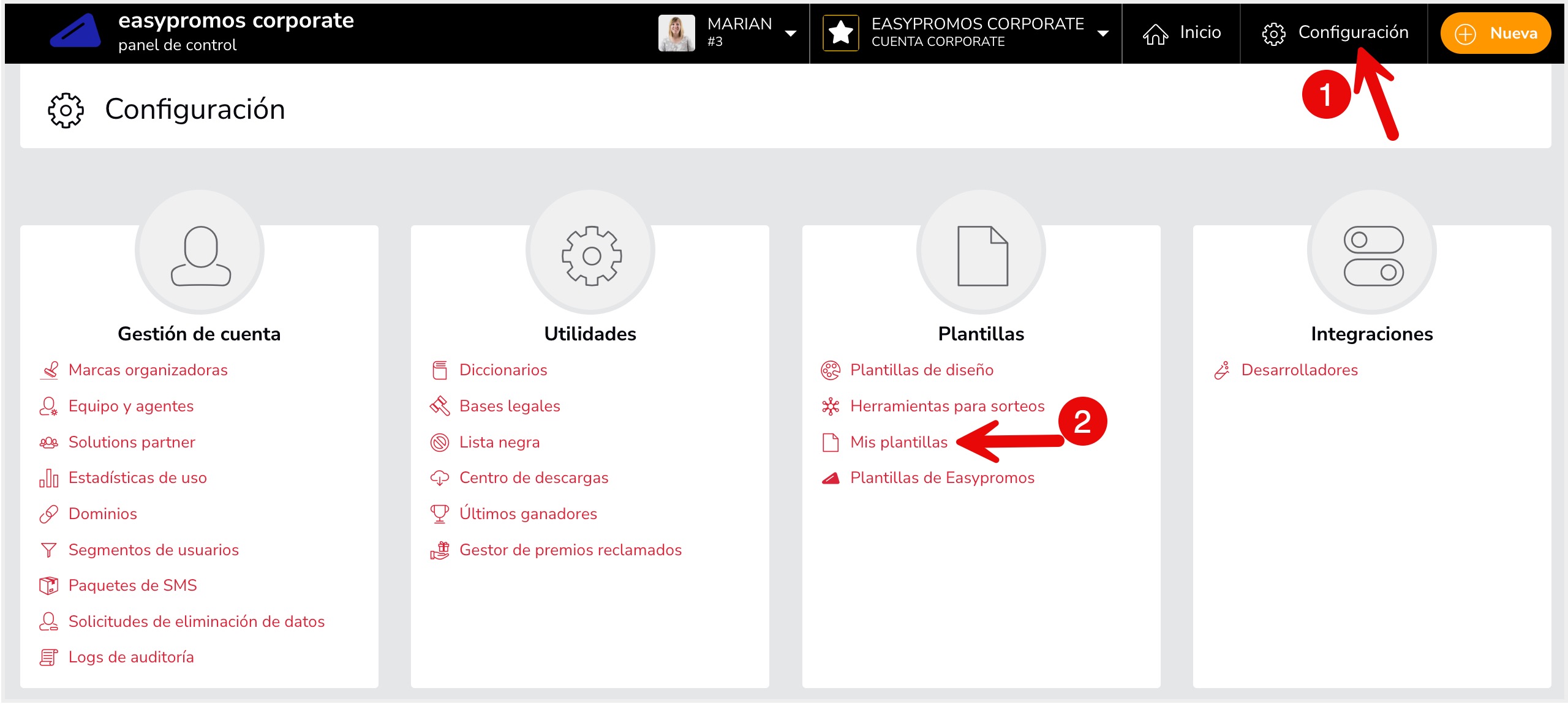Click the MARIAN #3 user name
The height and width of the screenshot is (704, 1568).
[x=740, y=32]
